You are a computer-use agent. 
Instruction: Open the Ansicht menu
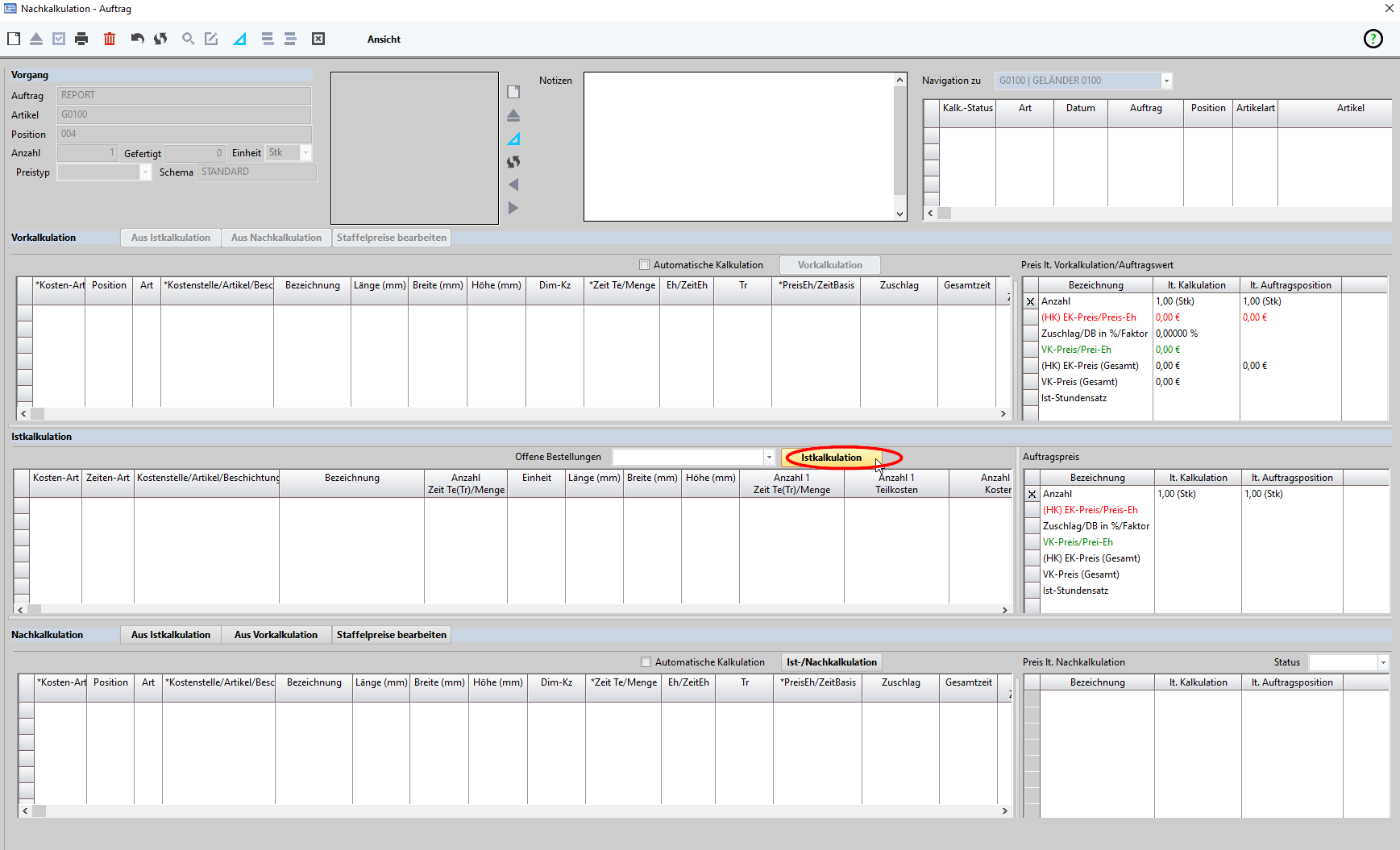coord(384,39)
